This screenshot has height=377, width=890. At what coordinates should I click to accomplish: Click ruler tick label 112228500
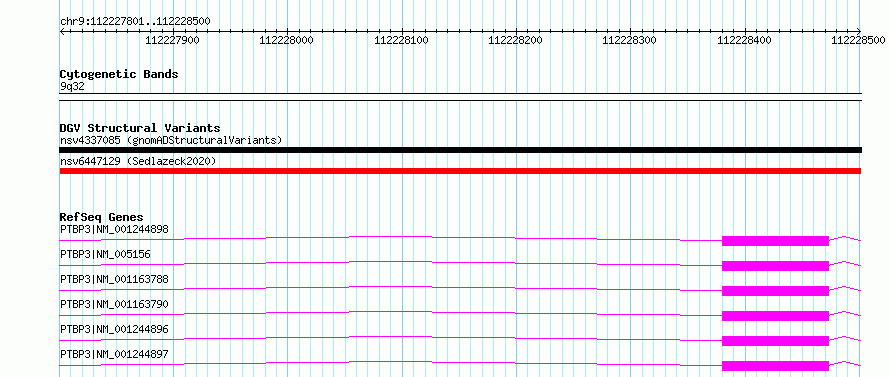coord(858,40)
